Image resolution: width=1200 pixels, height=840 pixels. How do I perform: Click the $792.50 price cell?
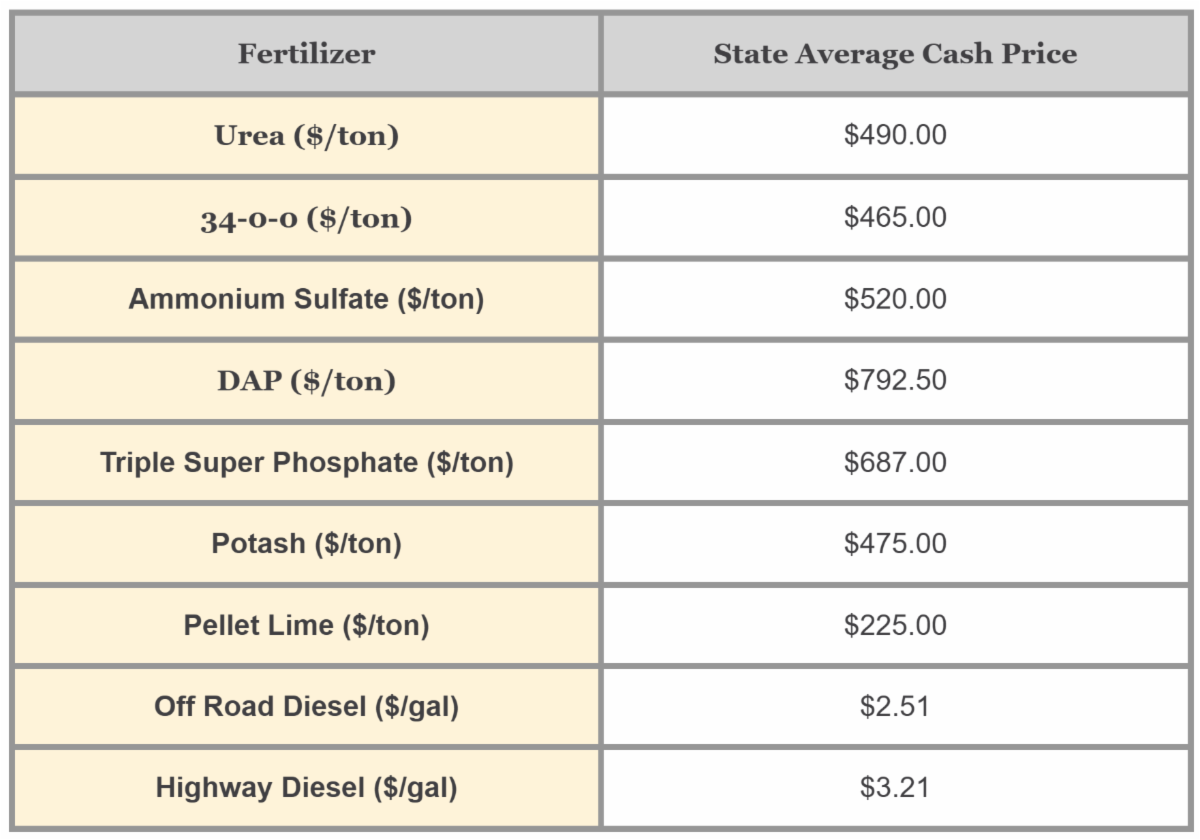[x=895, y=381]
